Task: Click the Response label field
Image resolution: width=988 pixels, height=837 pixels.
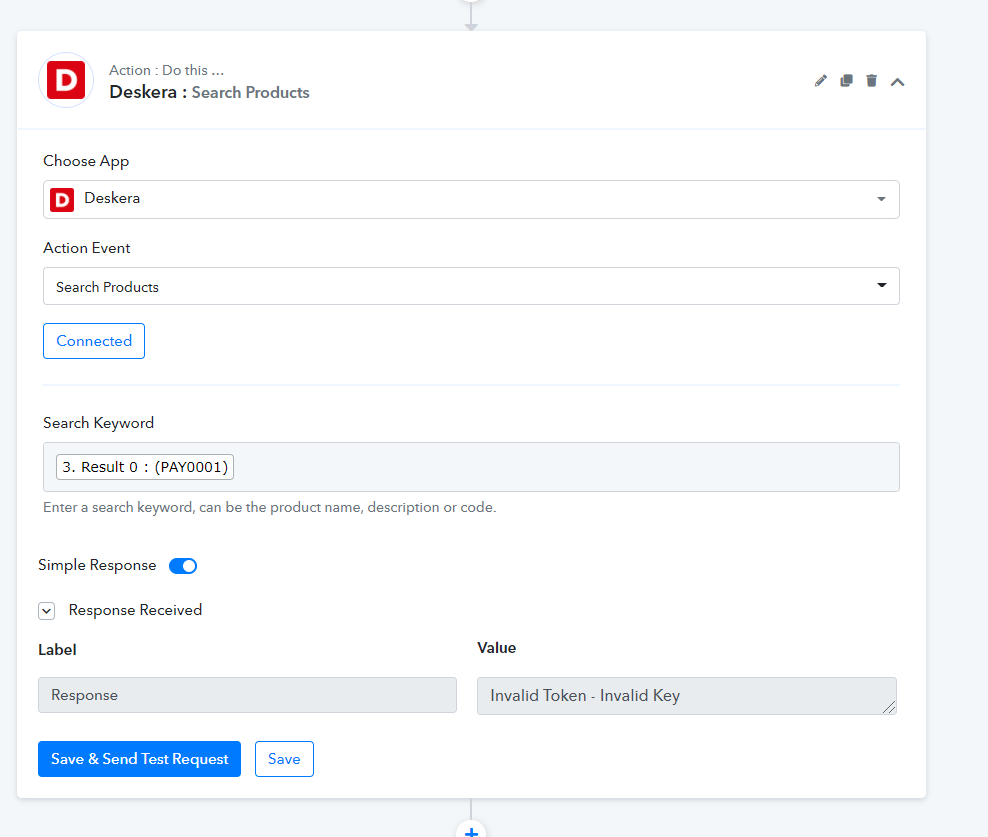Action: click(x=247, y=695)
